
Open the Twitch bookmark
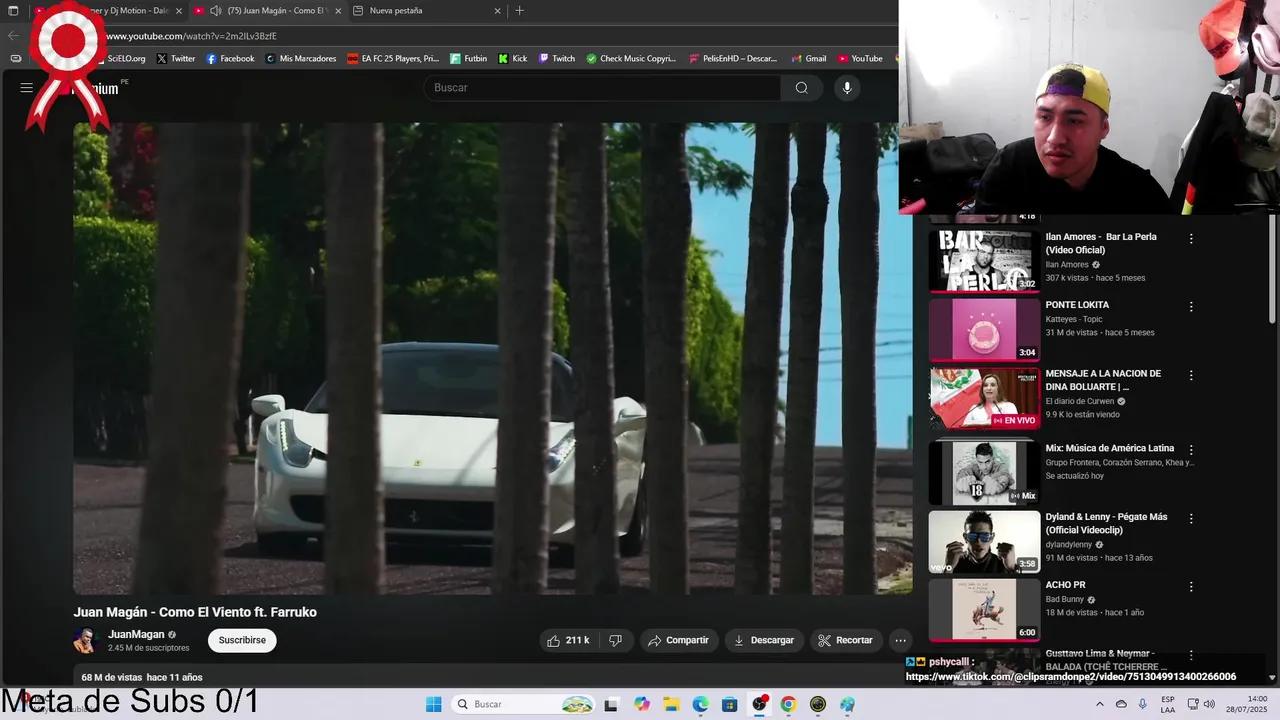557,59
